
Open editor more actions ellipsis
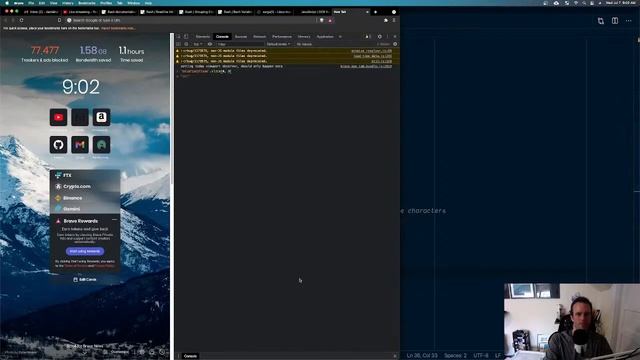(x=629, y=21)
